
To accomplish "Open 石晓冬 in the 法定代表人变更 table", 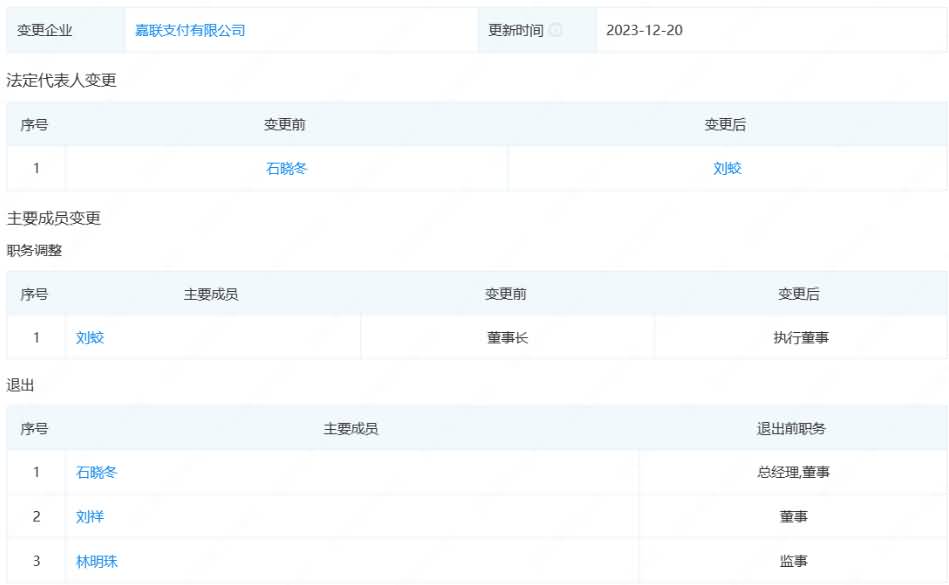I will tap(286, 168).
